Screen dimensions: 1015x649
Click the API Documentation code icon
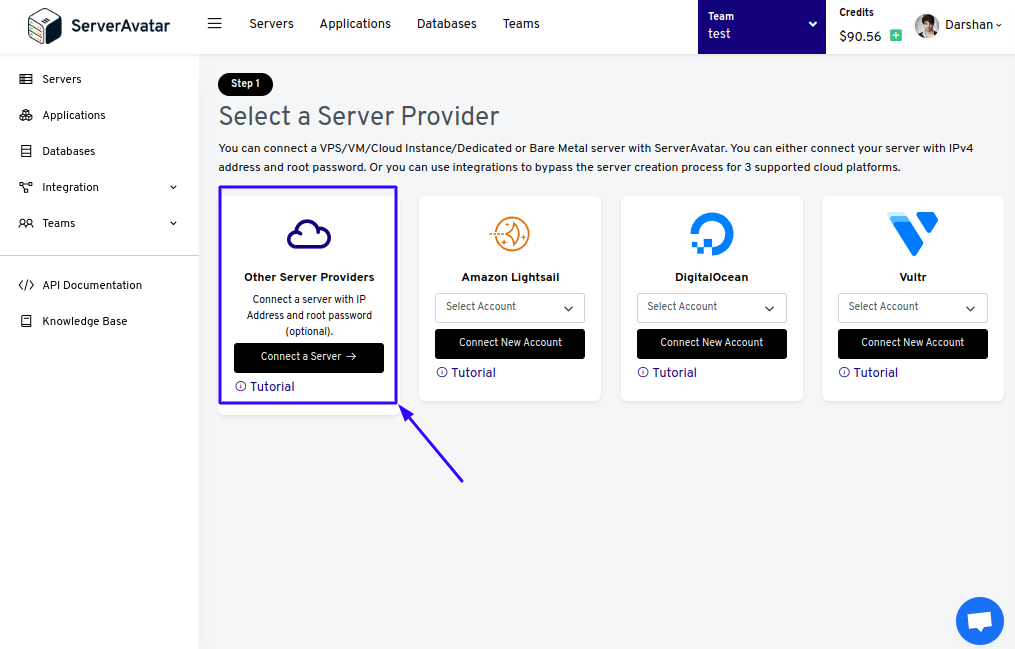pyautogui.click(x=26, y=285)
